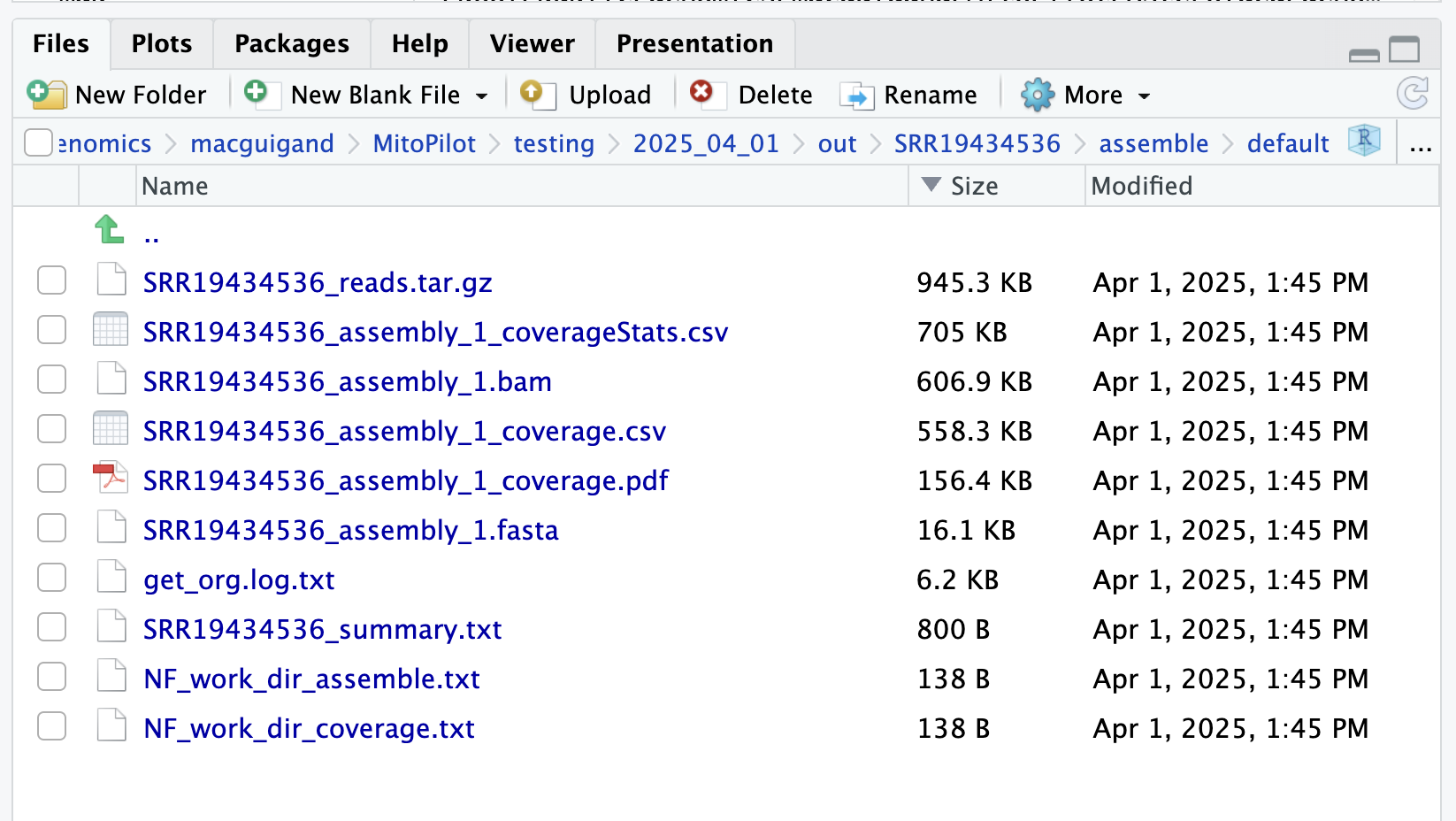This screenshot has height=821, width=1456.
Task: Refresh the file listing
Action: (x=1412, y=93)
